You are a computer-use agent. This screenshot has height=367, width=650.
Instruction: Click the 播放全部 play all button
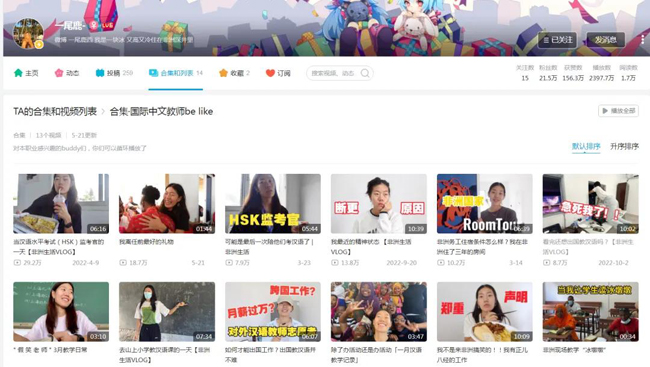point(618,111)
